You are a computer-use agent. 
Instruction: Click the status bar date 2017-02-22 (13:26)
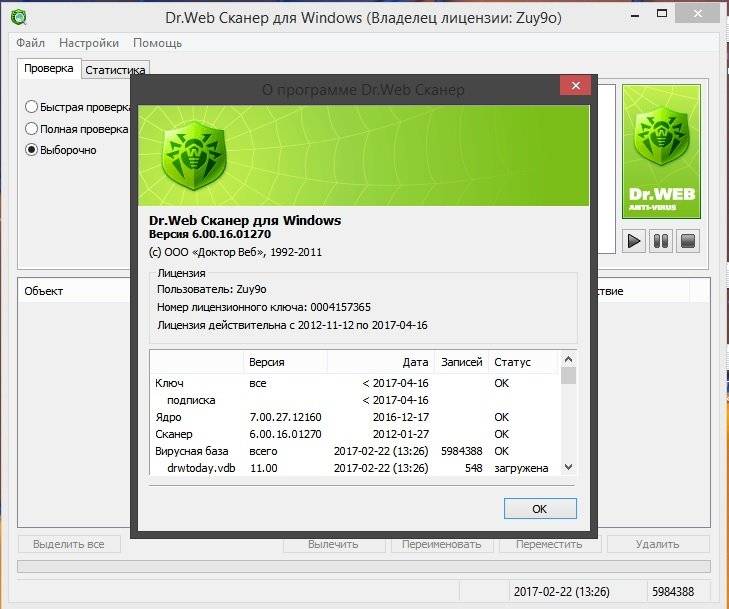point(561,591)
